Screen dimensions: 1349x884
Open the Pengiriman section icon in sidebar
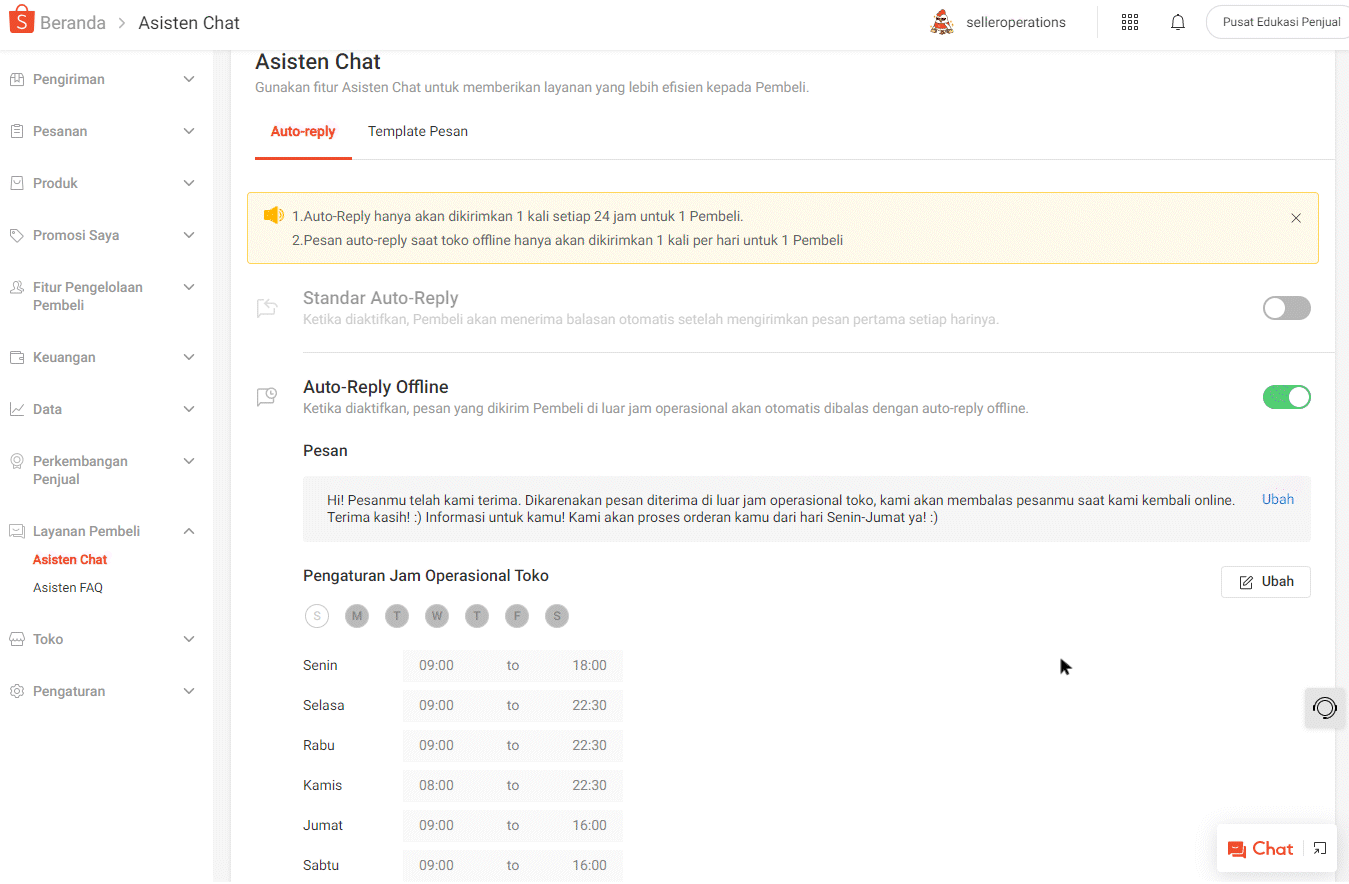[x=16, y=79]
